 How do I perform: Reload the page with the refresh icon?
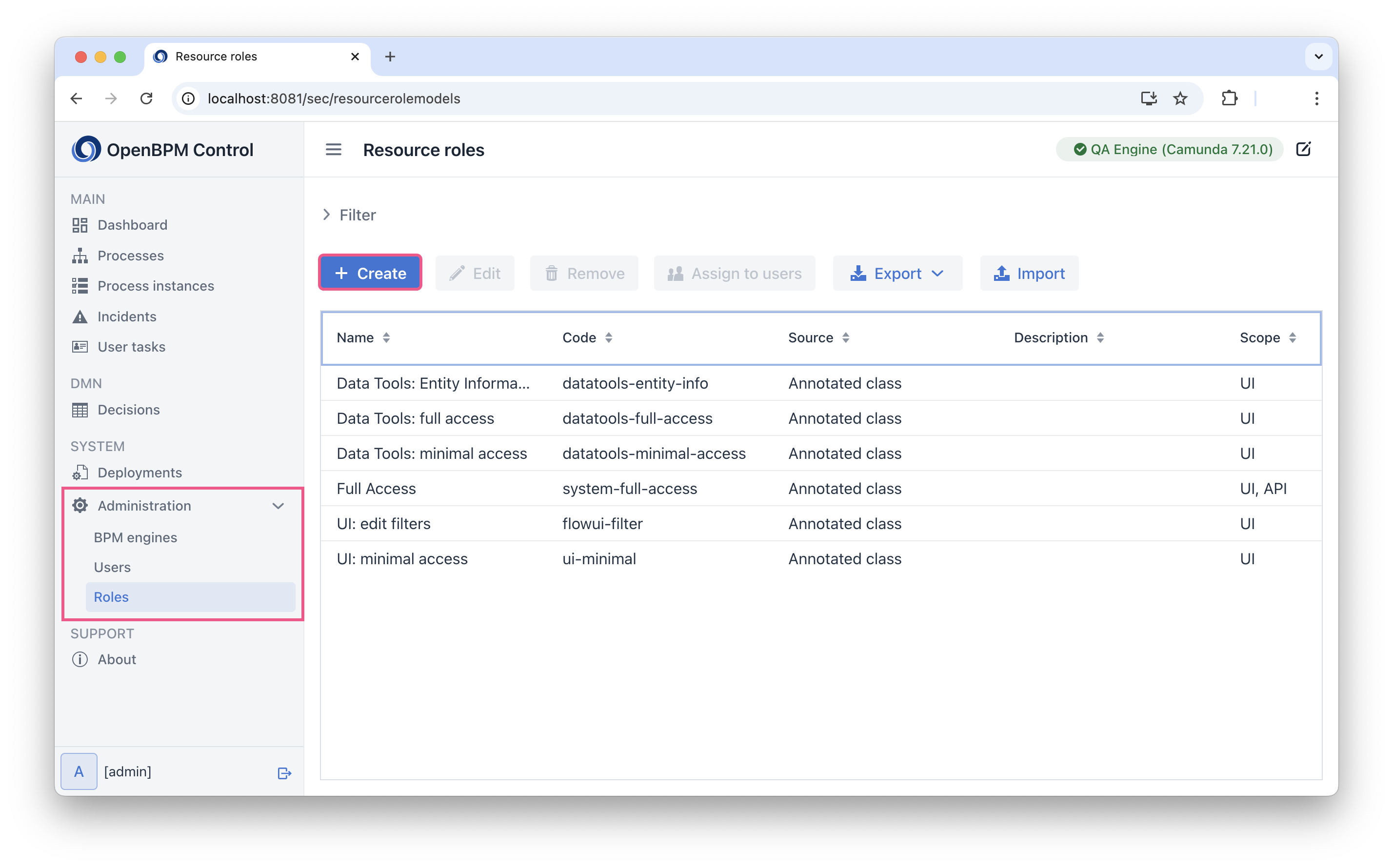tap(146, 99)
